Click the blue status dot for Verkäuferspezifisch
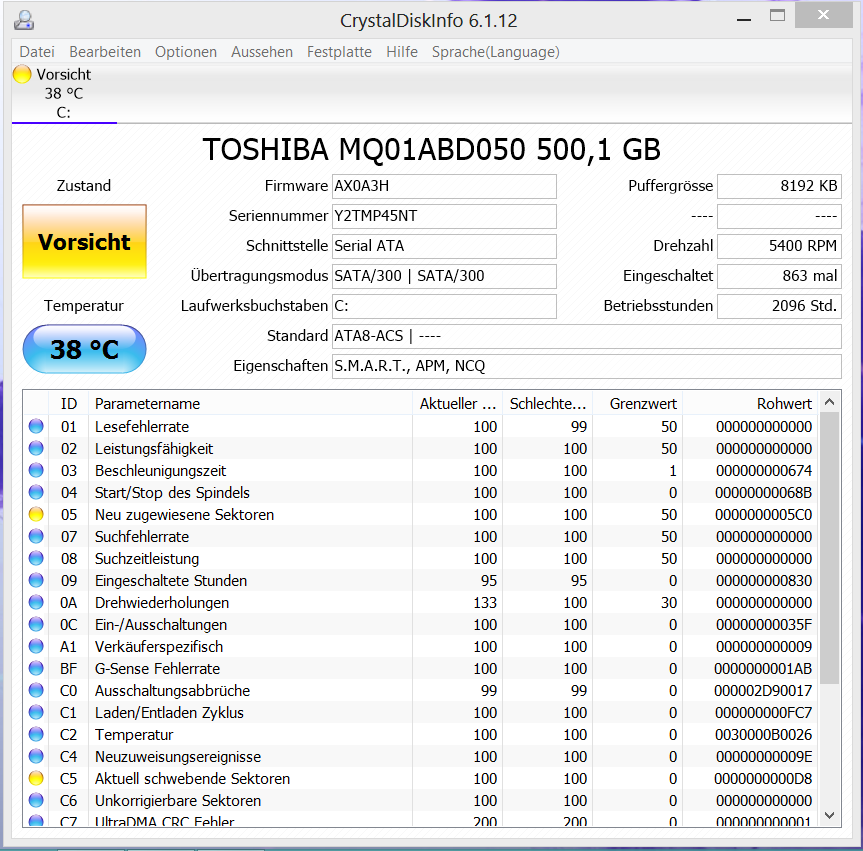The height and width of the screenshot is (851, 863). (36, 646)
